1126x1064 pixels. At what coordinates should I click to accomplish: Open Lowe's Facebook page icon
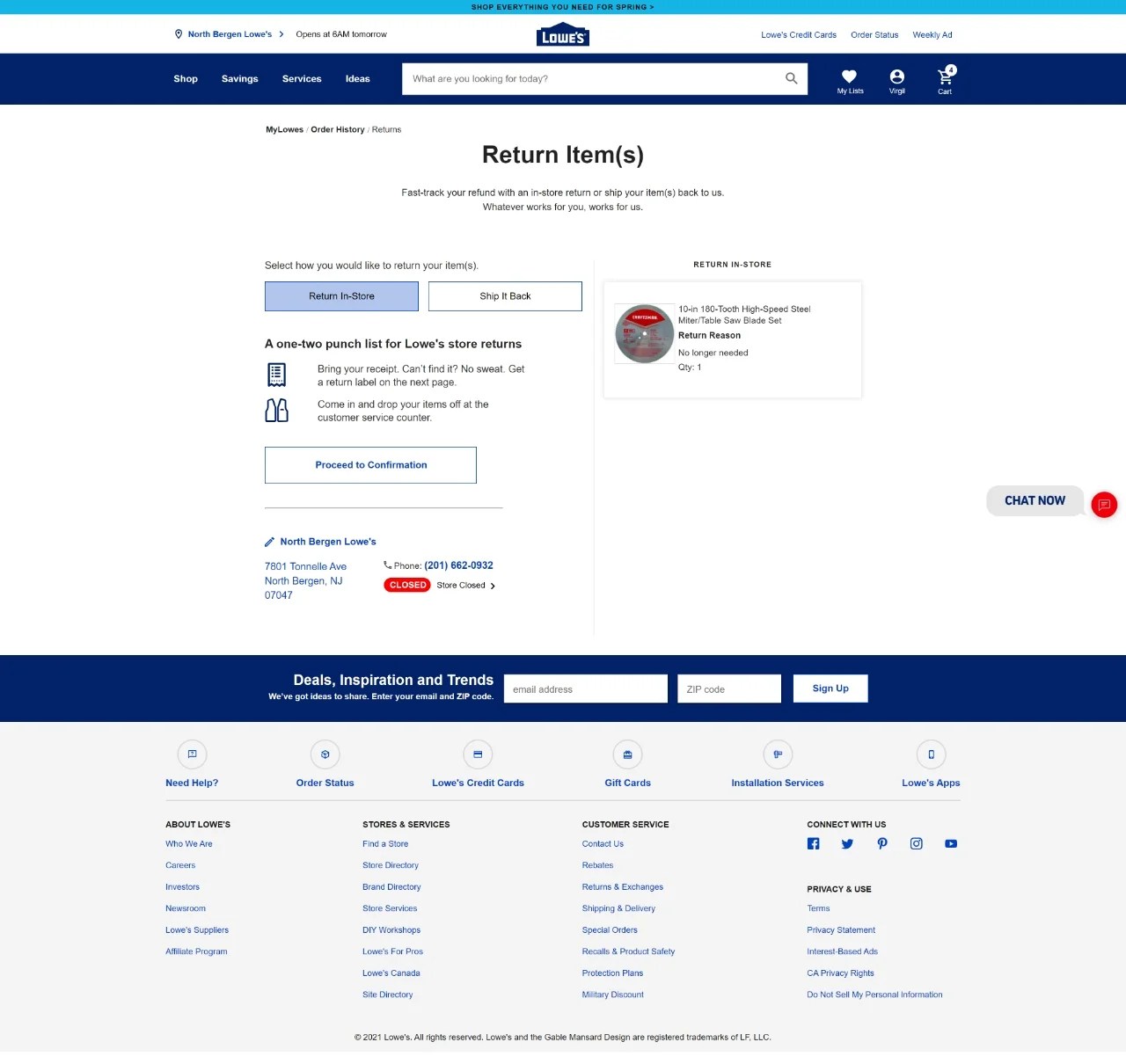pos(813,843)
